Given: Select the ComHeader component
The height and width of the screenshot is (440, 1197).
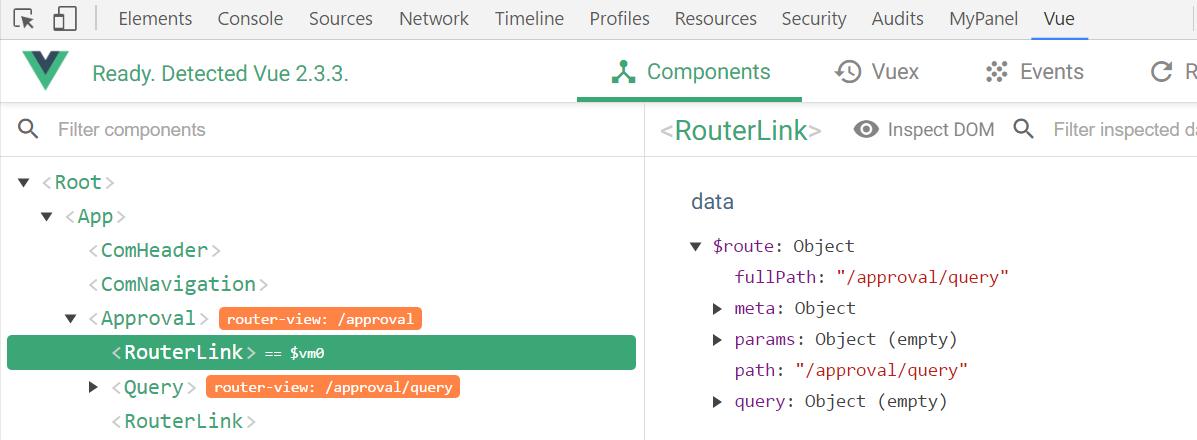Looking at the screenshot, I should (154, 250).
